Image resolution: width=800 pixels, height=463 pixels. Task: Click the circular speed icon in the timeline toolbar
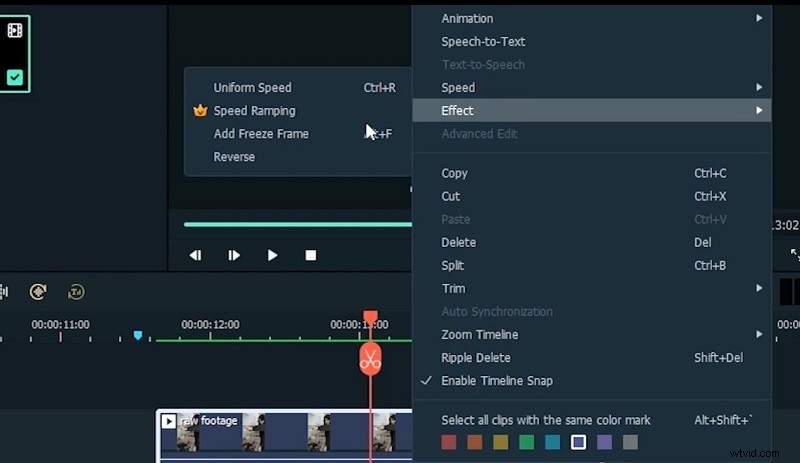pyautogui.click(x=76, y=292)
